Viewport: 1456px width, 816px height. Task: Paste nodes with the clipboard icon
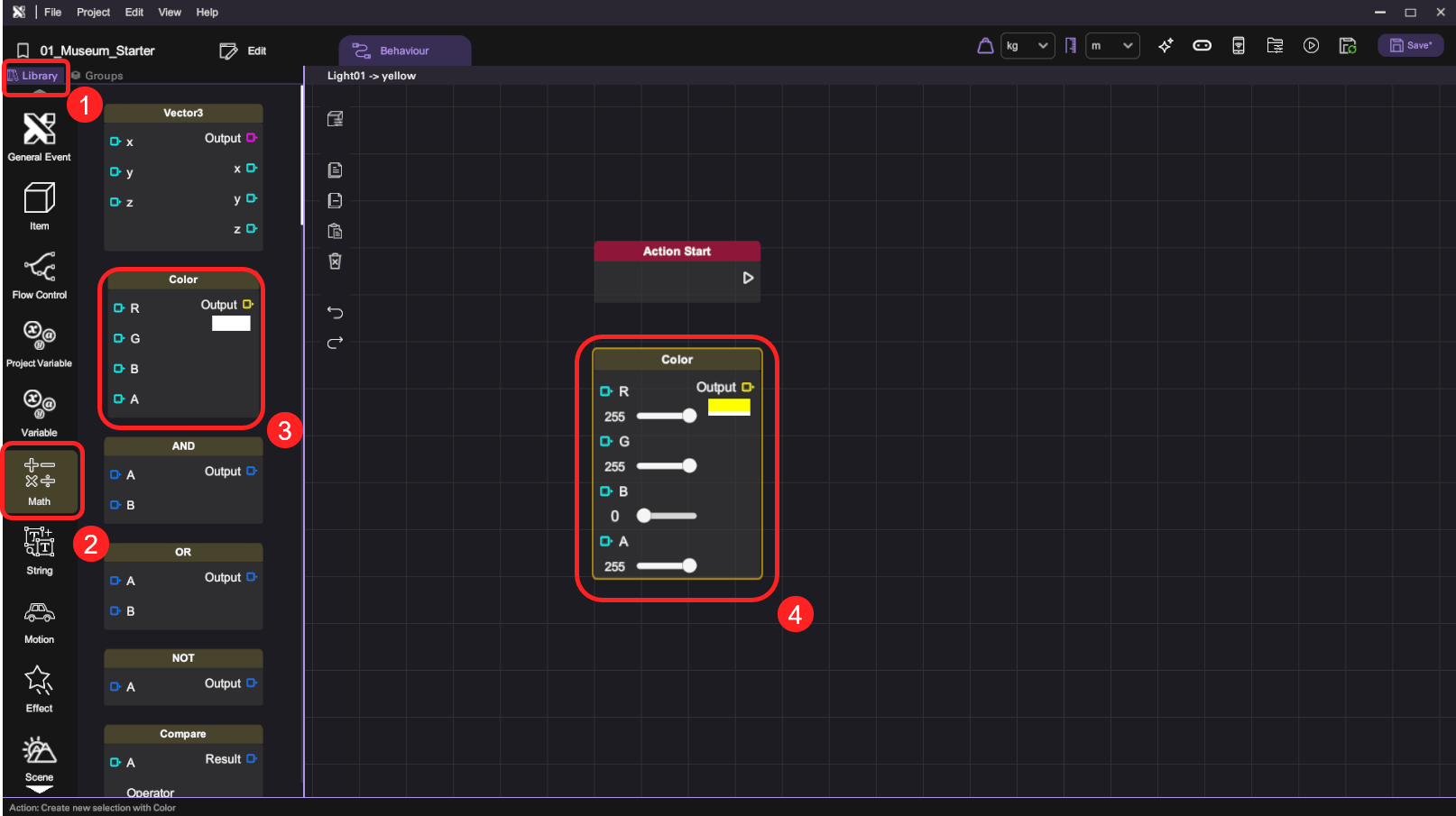point(335,231)
